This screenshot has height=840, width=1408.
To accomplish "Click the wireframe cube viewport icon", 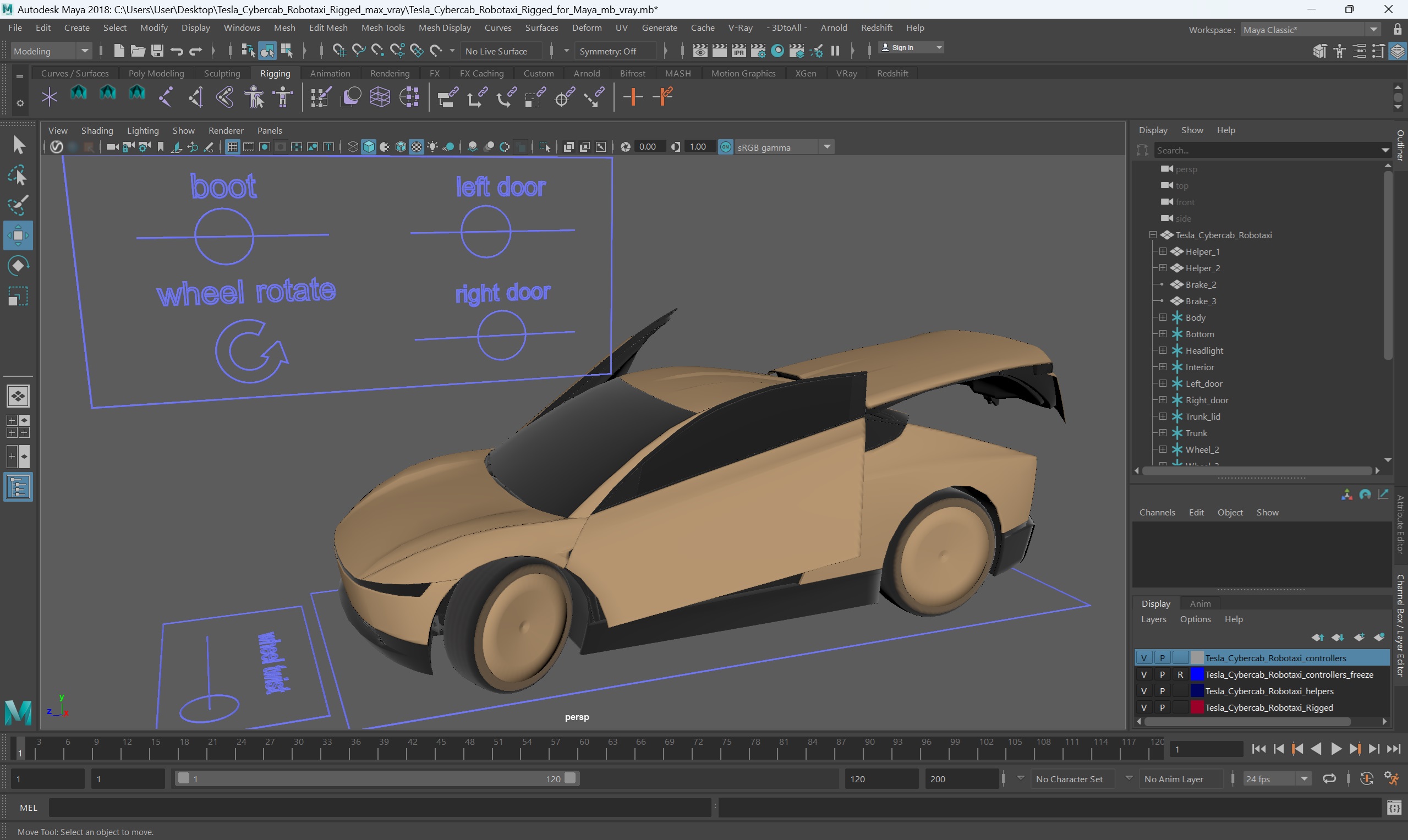I will (353, 147).
